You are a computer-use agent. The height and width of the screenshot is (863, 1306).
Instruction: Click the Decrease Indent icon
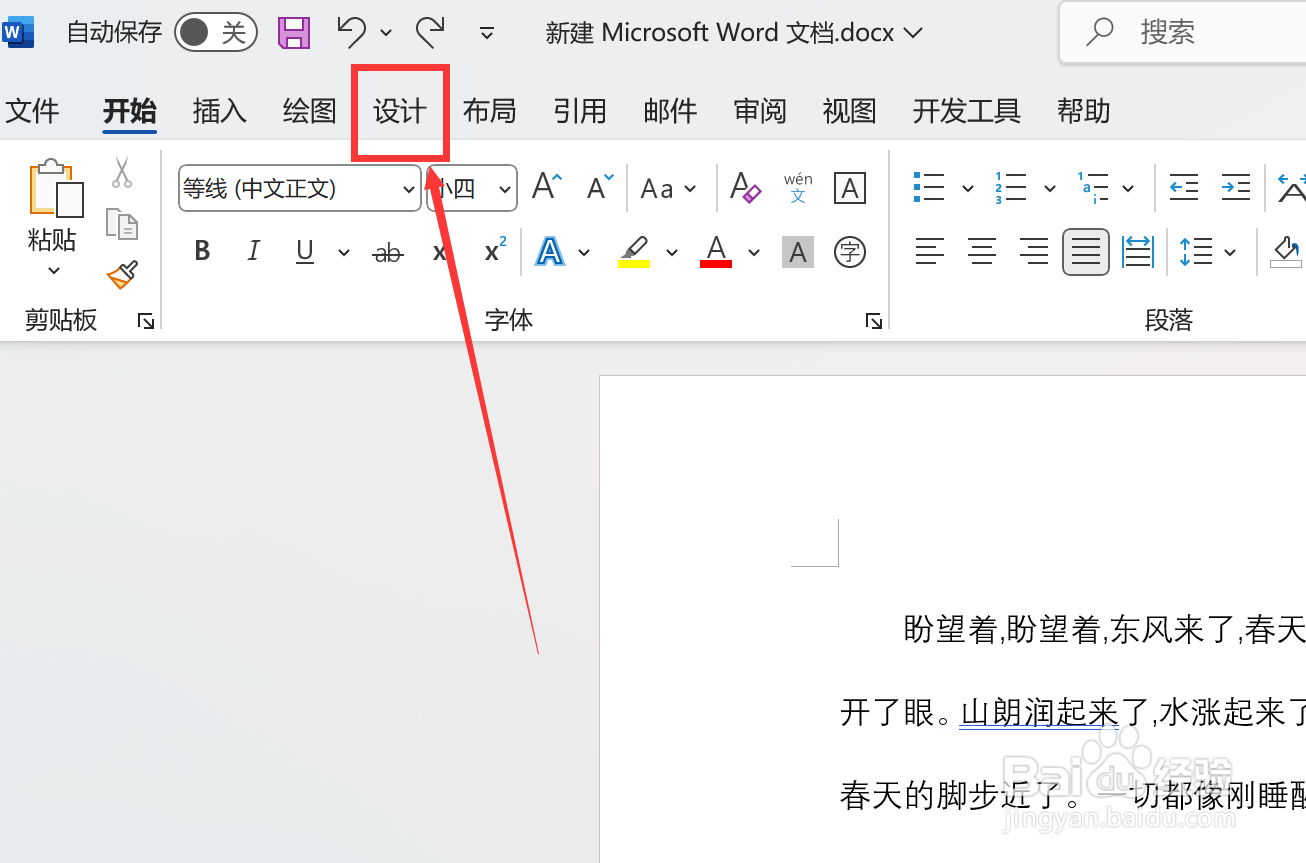[1183, 187]
